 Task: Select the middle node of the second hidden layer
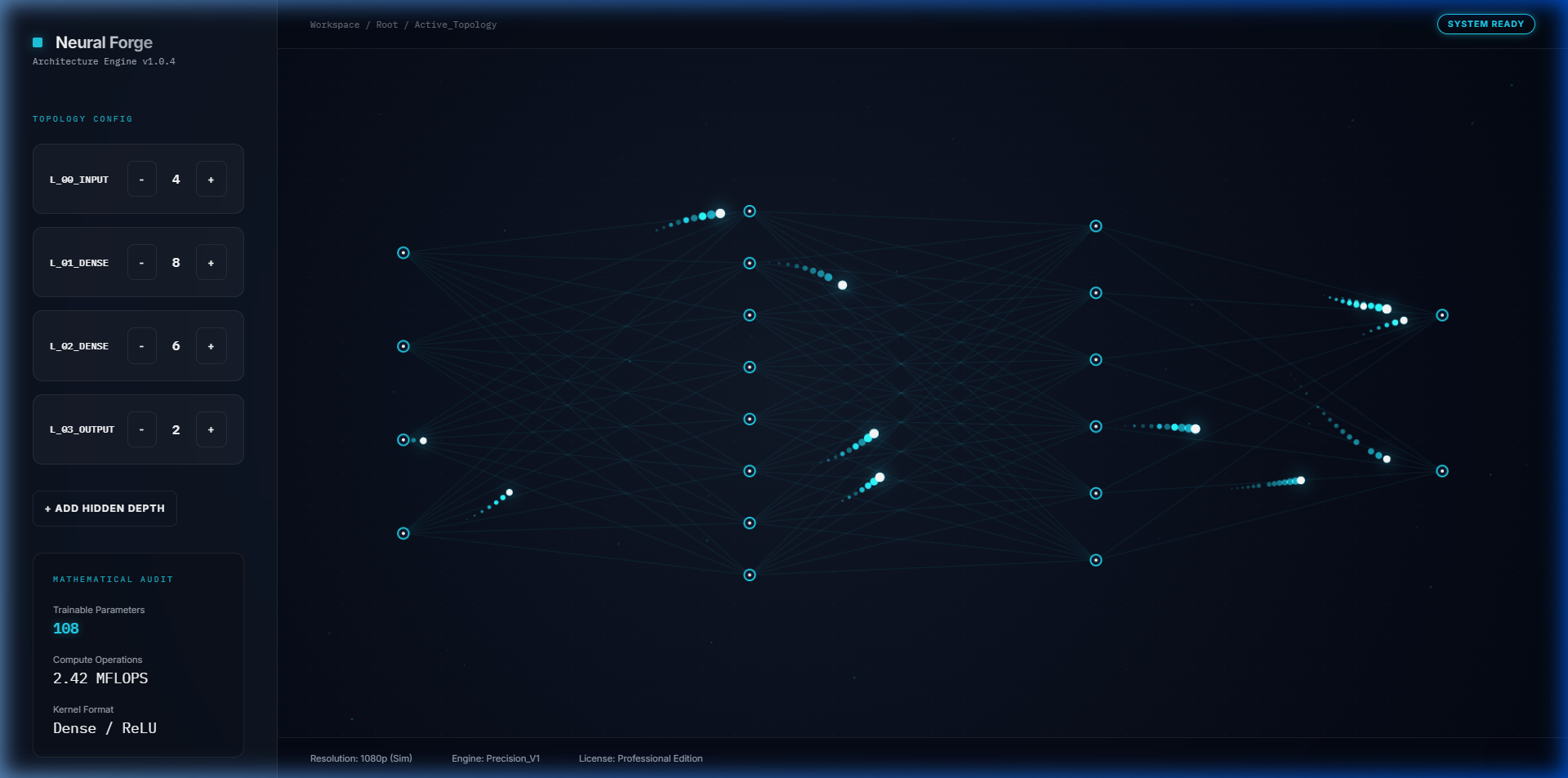tap(1095, 359)
